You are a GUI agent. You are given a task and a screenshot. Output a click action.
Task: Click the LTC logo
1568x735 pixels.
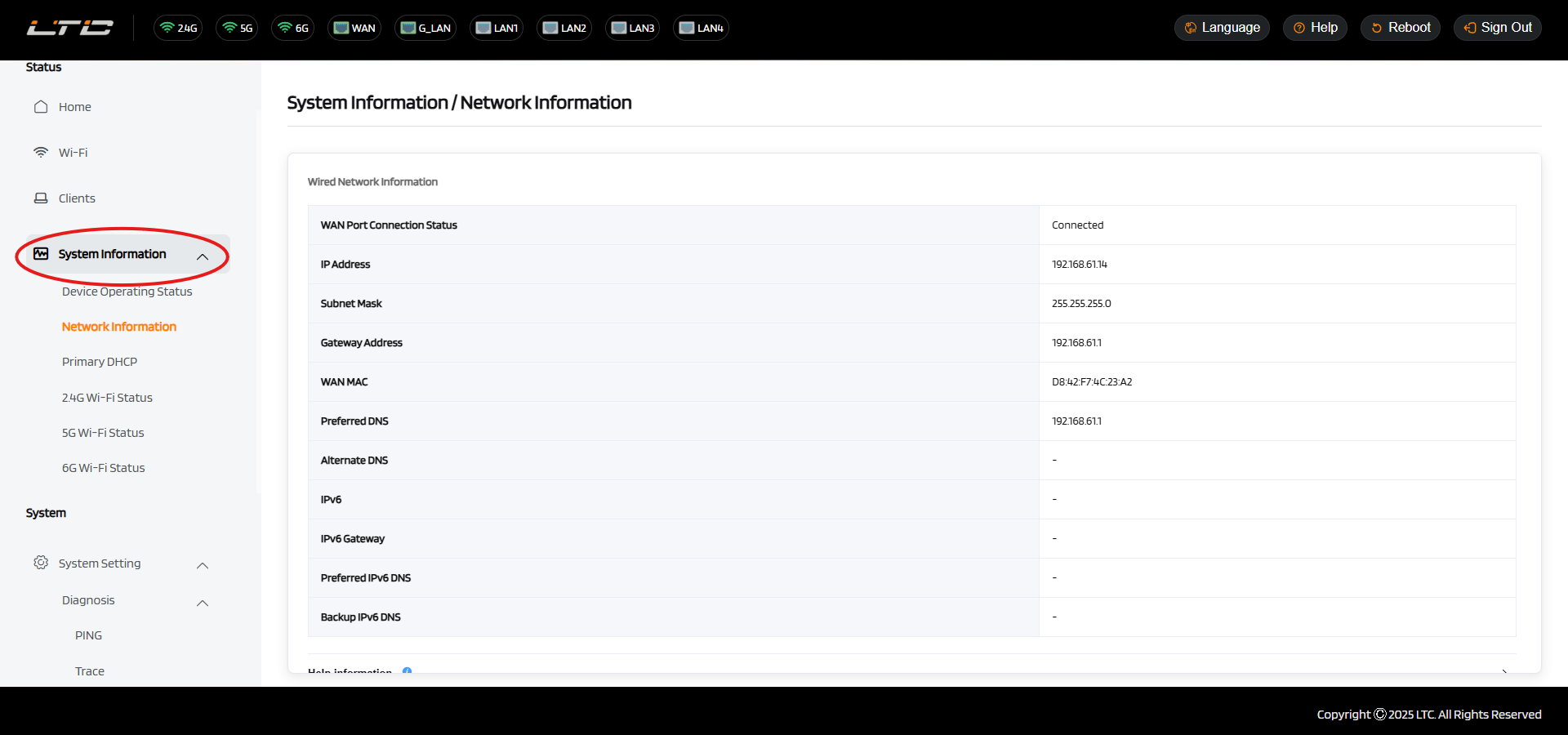coord(70,28)
